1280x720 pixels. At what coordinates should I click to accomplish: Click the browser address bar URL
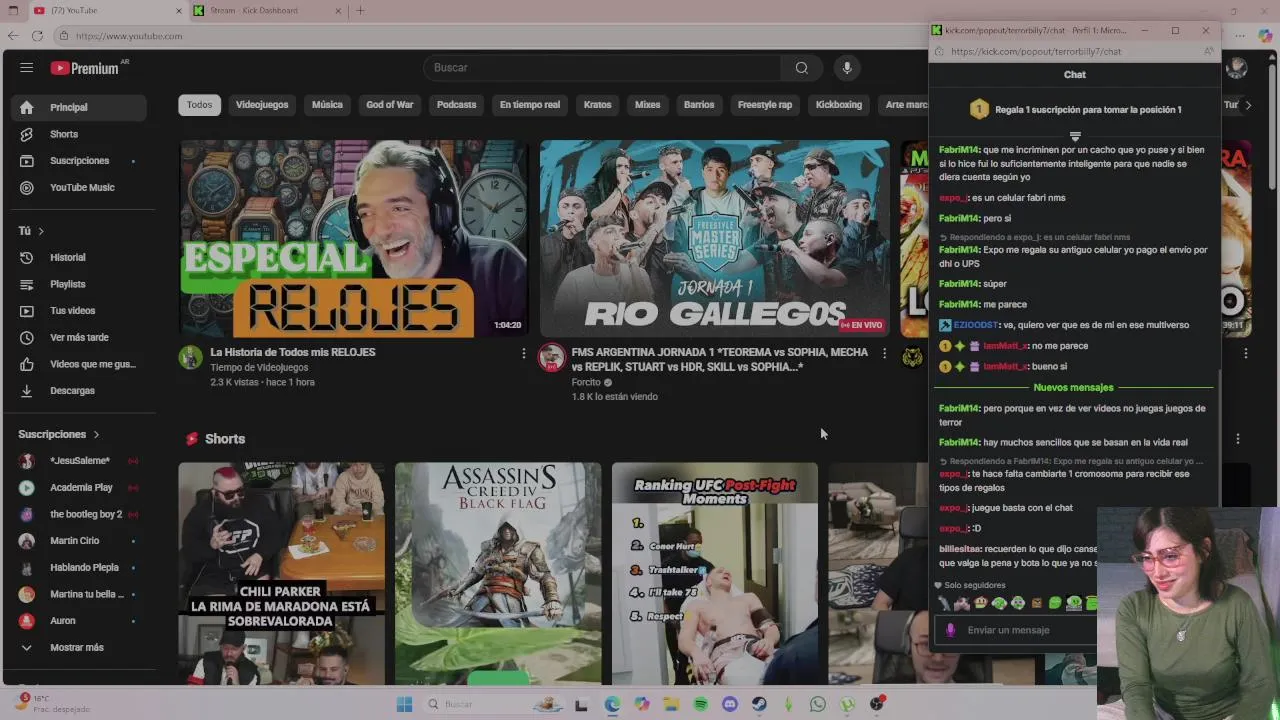coord(129,36)
